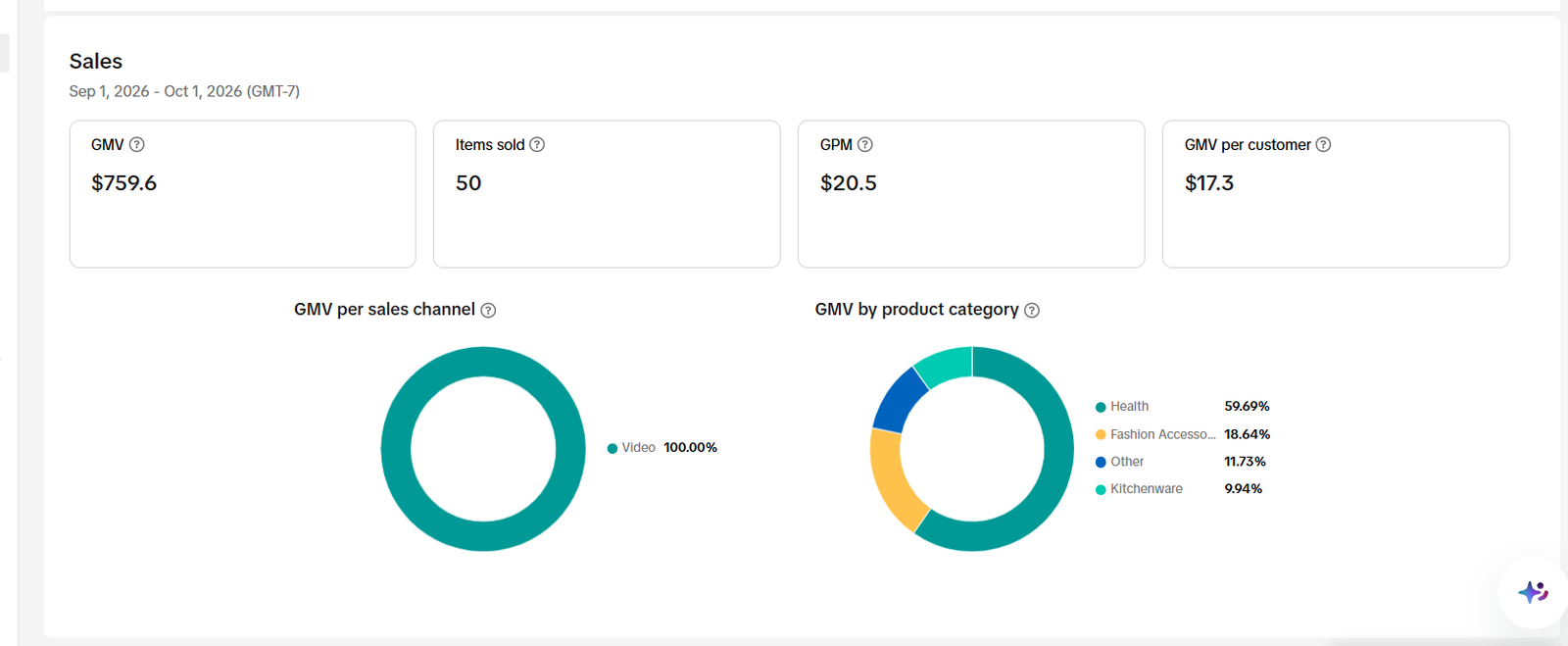Click the GMV per customer info icon
Viewport: 1568px width, 646px height.
click(x=1323, y=144)
